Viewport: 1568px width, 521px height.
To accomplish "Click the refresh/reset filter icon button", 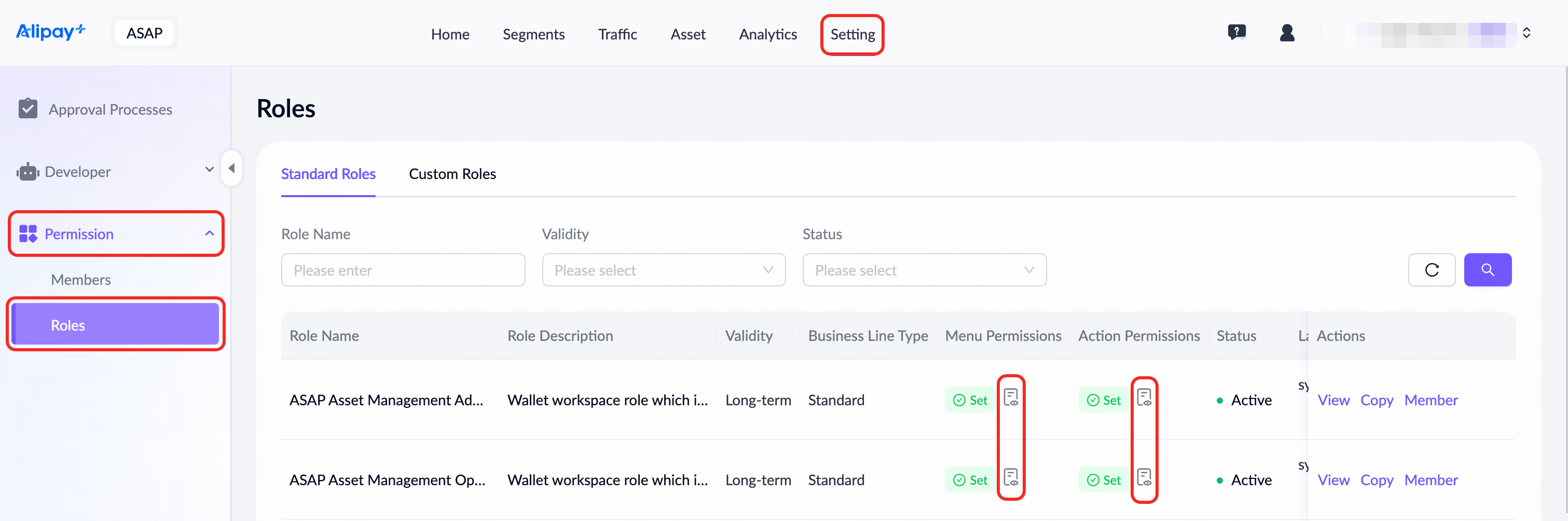I will click(1431, 270).
